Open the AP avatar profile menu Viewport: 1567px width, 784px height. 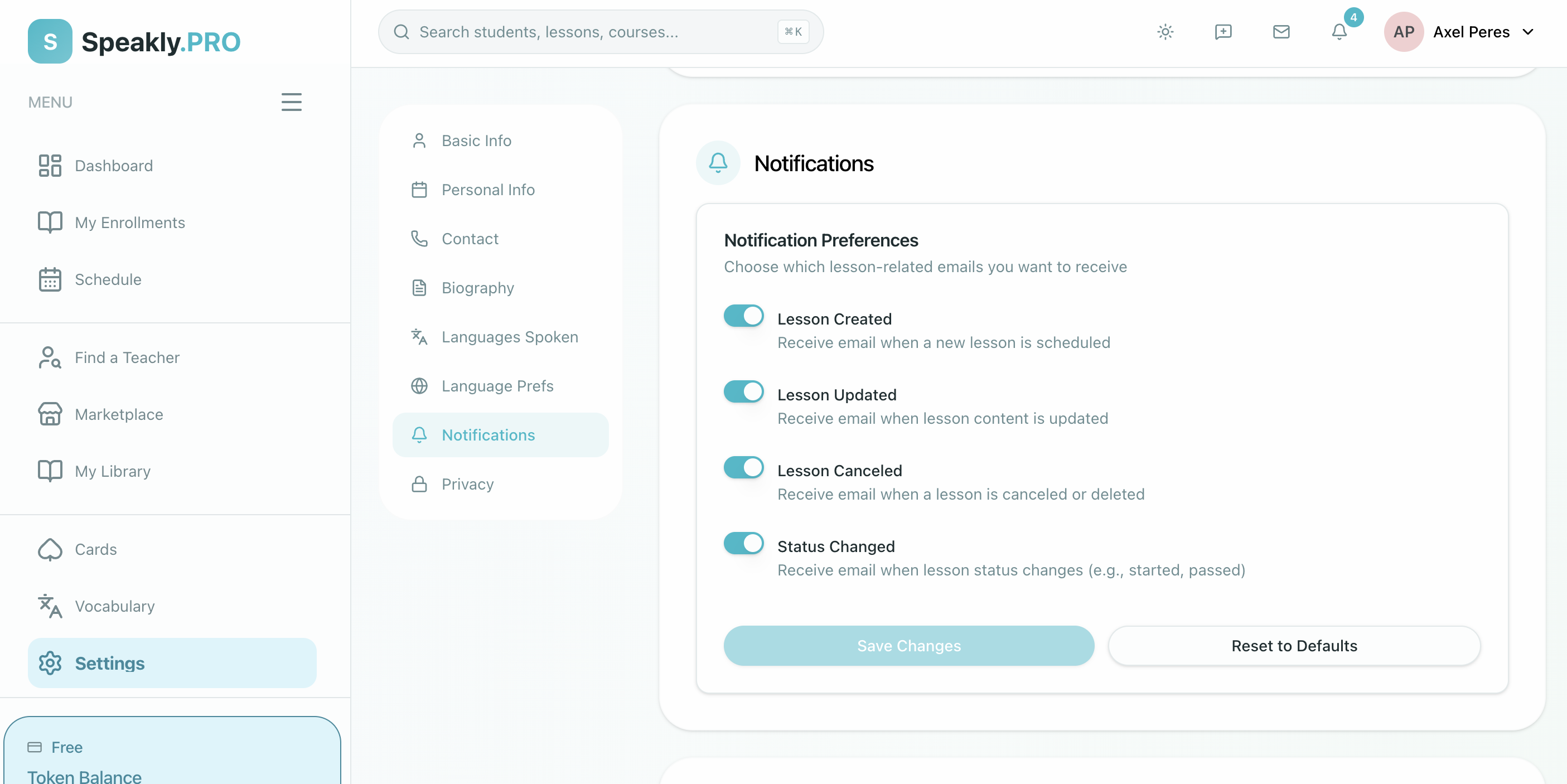1404,32
